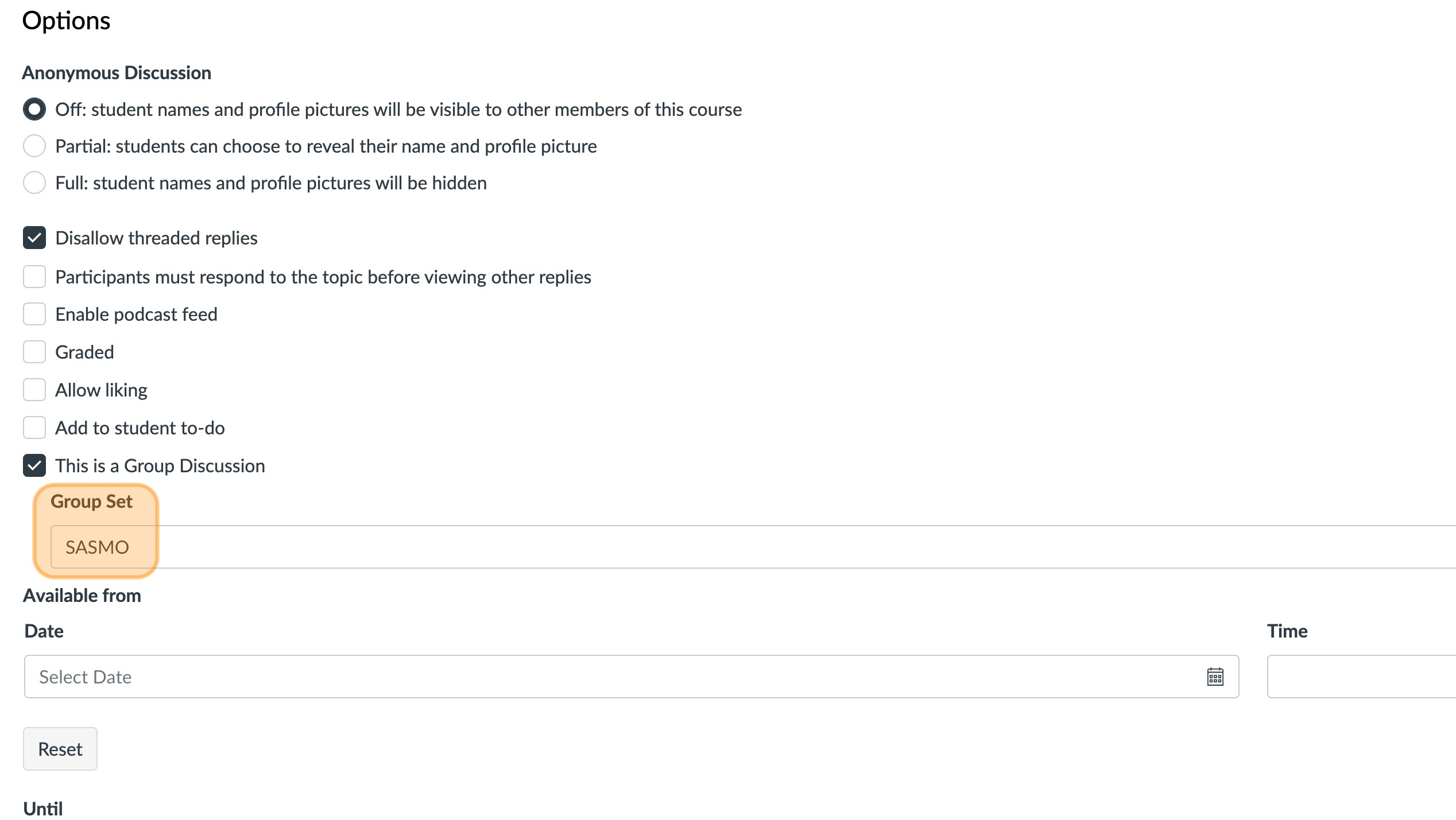Image resolution: width=1456 pixels, height=820 pixels.
Task: Check Add to student to-do
Action: click(x=34, y=428)
